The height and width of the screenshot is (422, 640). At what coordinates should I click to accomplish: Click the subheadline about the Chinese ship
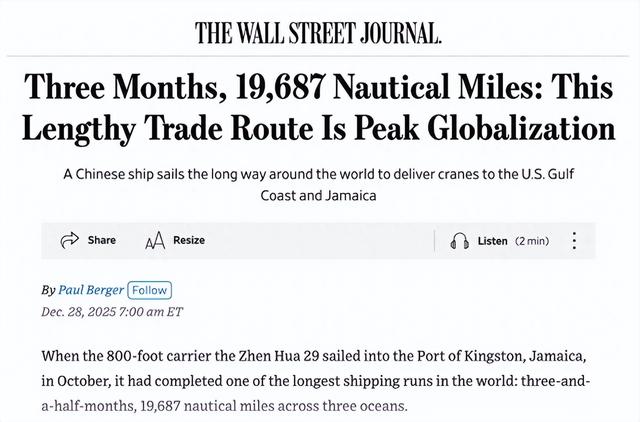pos(320,184)
